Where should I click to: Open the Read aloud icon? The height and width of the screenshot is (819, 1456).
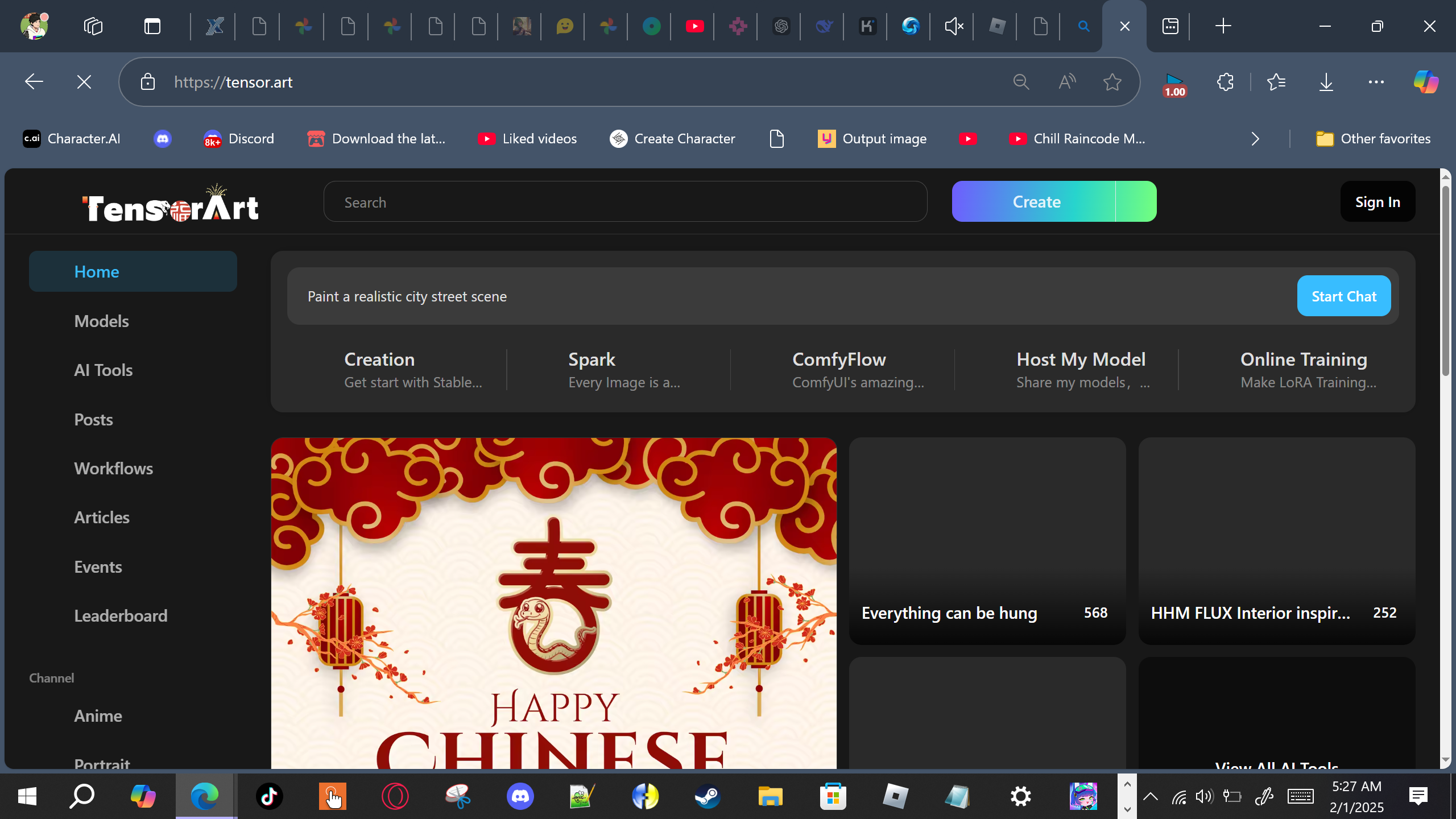[x=1067, y=82]
